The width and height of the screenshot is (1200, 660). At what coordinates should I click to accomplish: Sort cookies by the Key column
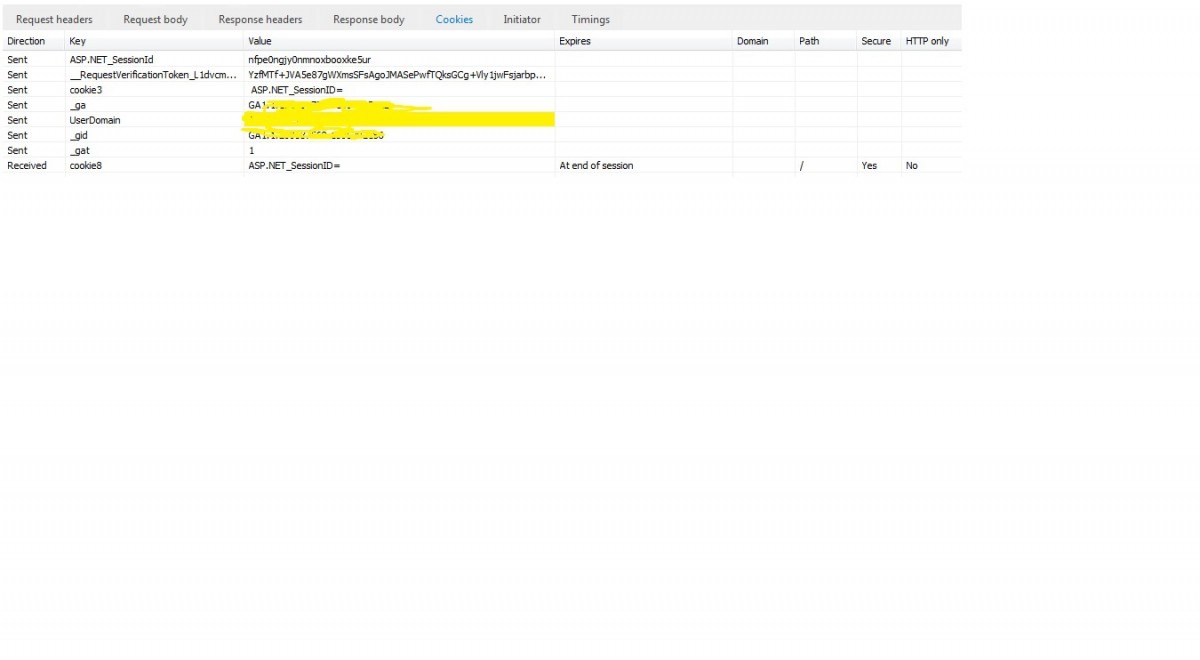coord(74,41)
